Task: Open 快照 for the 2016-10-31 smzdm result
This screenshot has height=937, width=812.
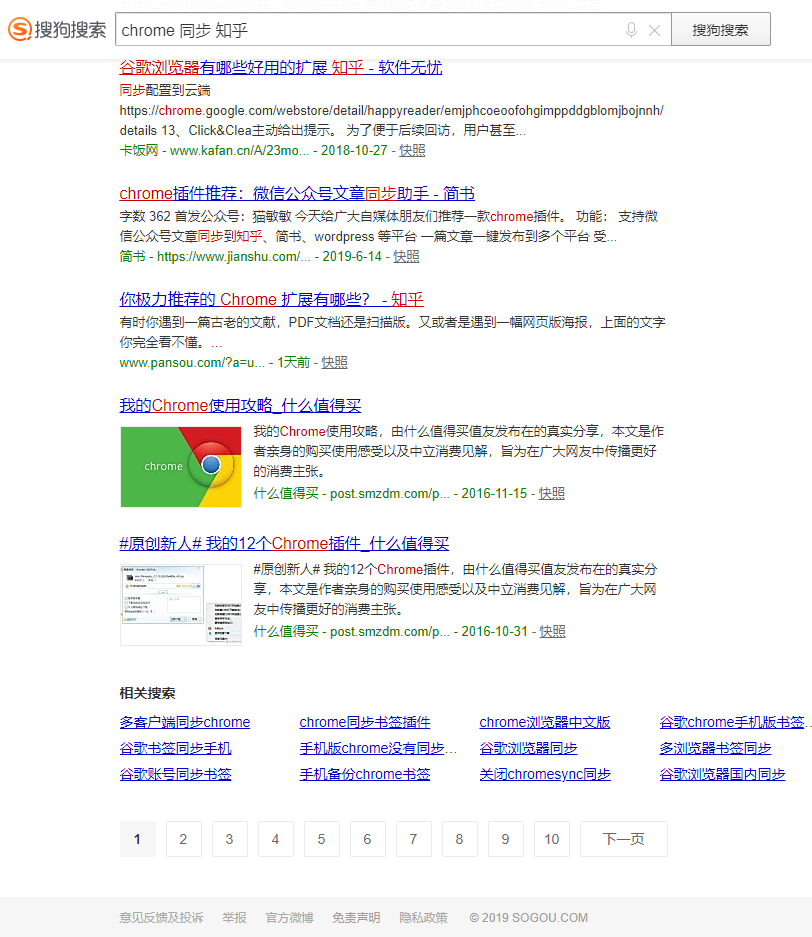Action: click(552, 632)
